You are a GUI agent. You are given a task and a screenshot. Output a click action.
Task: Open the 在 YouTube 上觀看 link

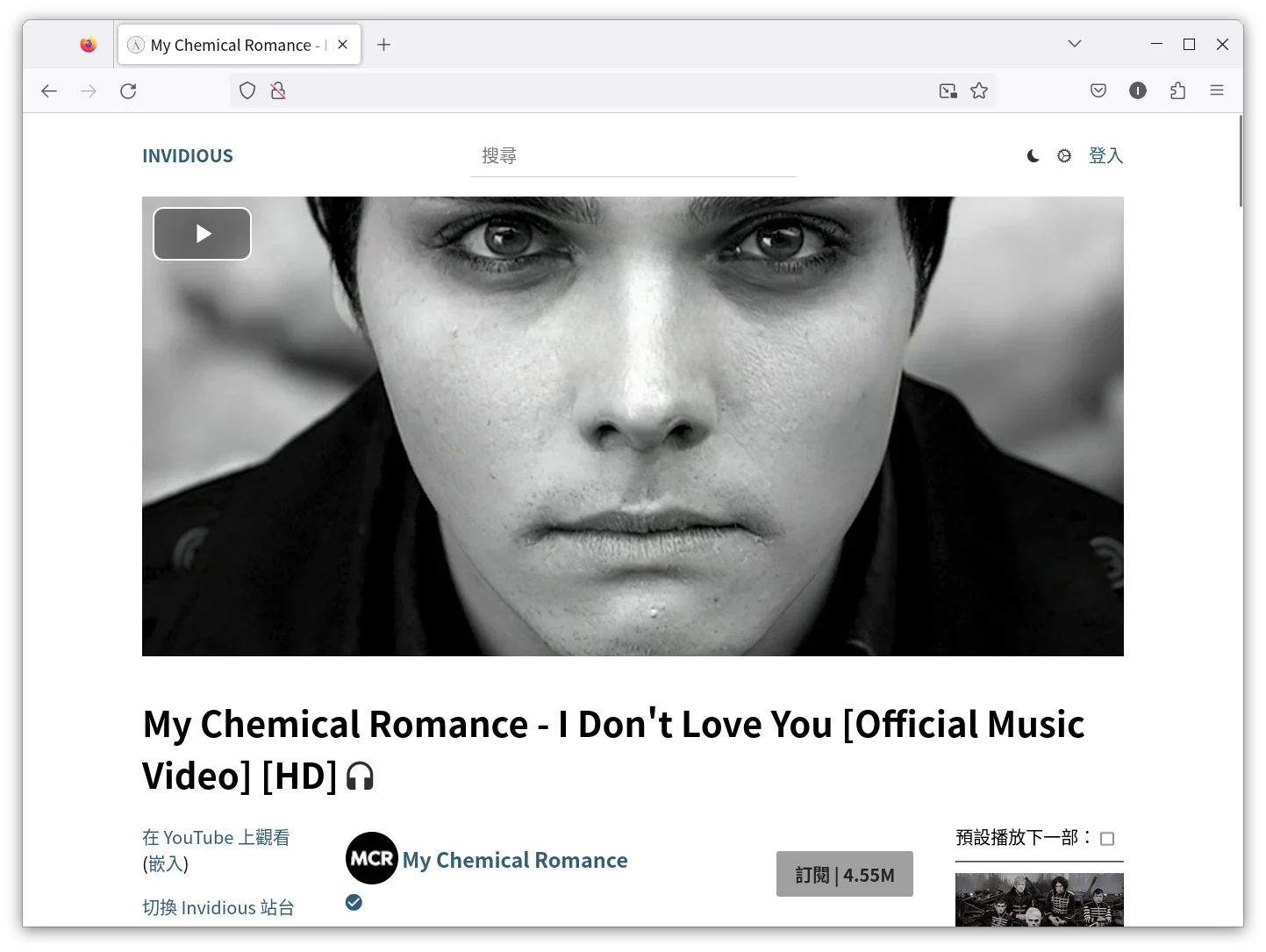tap(216, 838)
